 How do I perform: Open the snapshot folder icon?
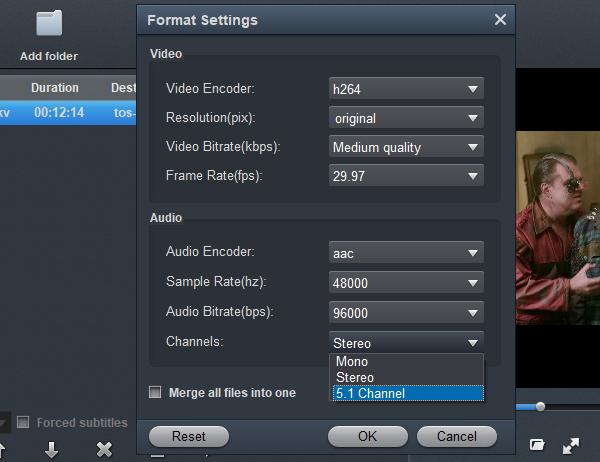point(537,445)
